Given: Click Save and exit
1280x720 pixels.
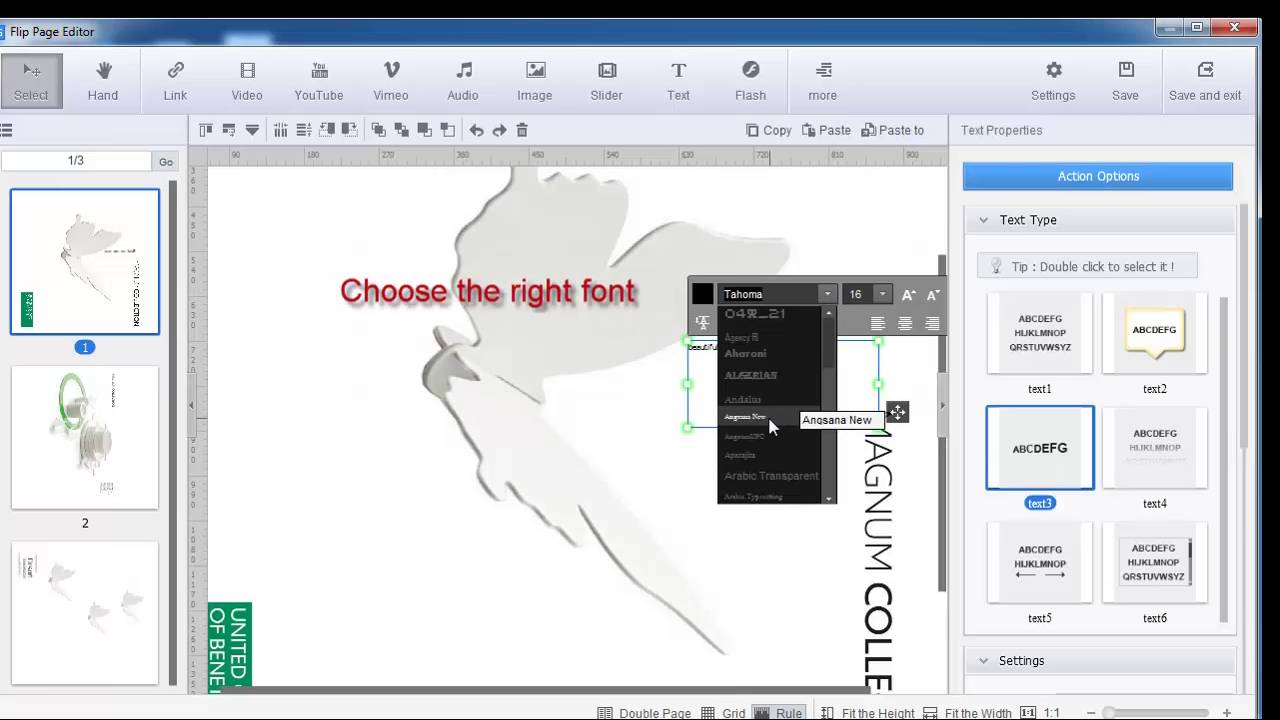Looking at the screenshot, I should [1205, 81].
